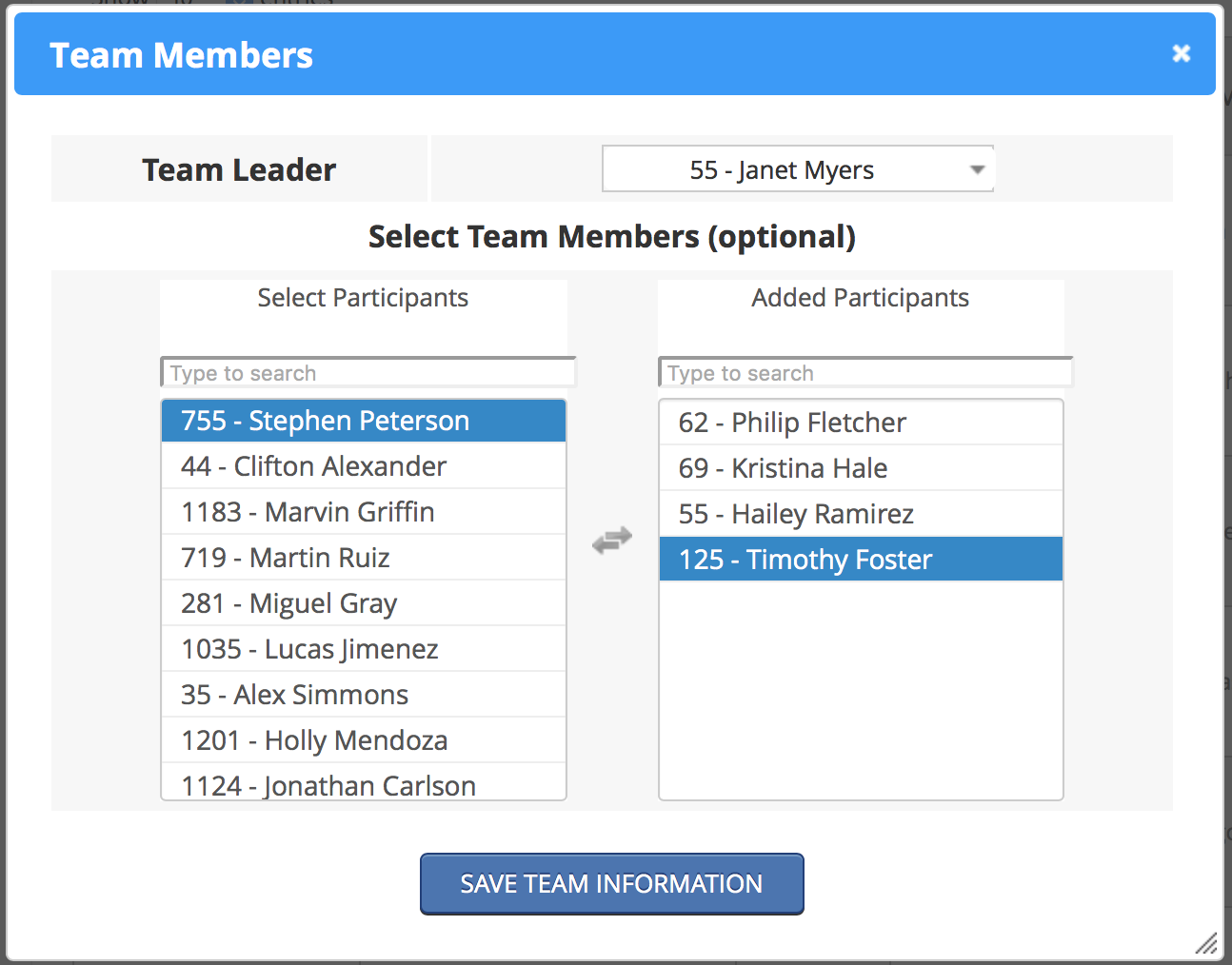Close the Team Members dialog
This screenshot has height=965, width=1232.
pos(1181,53)
